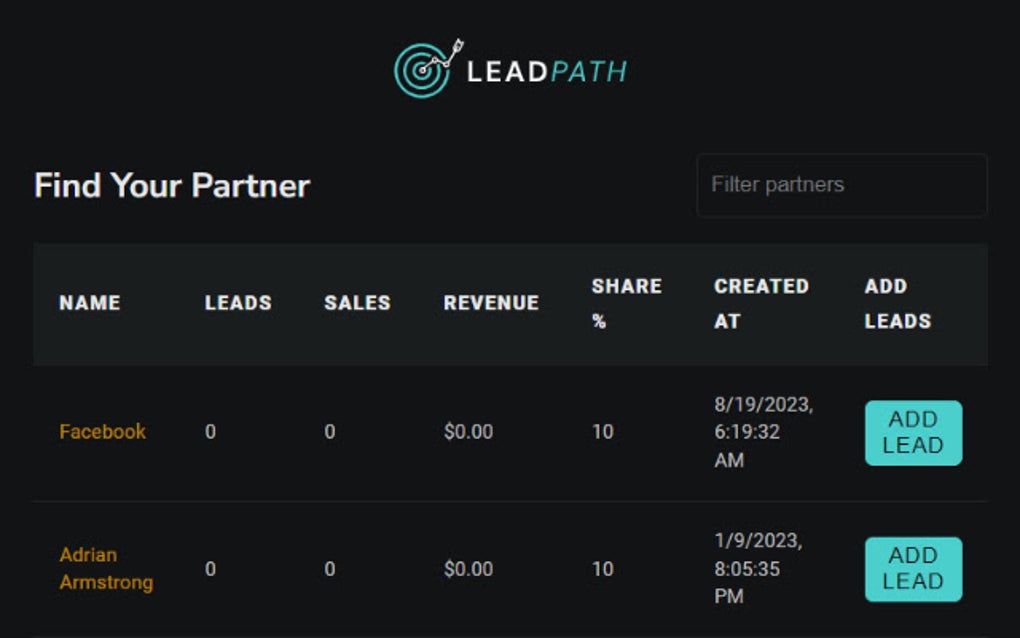
Task: Select the Facebook row's $0.00 revenue cell
Action: [468, 432]
